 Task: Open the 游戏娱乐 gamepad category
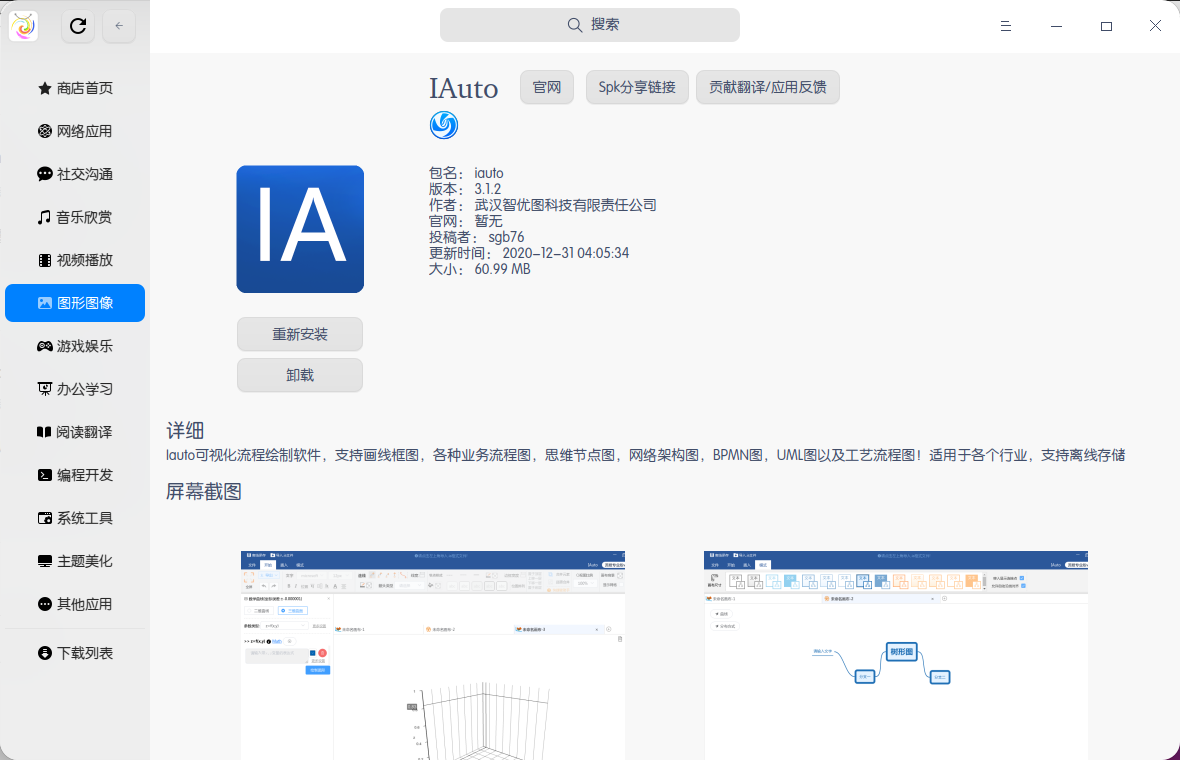[x=75, y=346]
